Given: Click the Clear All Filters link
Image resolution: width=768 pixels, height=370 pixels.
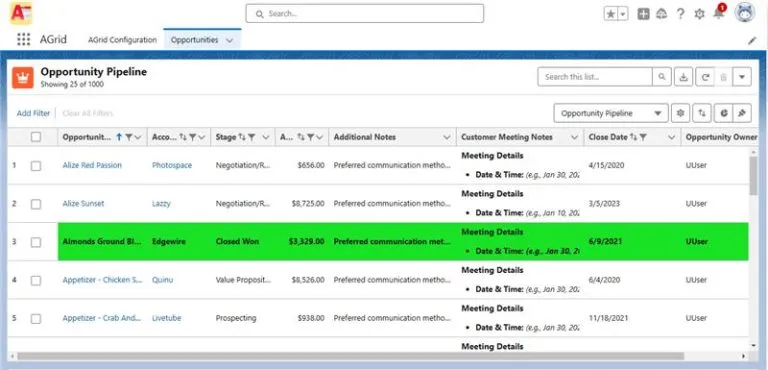Looking at the screenshot, I should [x=88, y=113].
